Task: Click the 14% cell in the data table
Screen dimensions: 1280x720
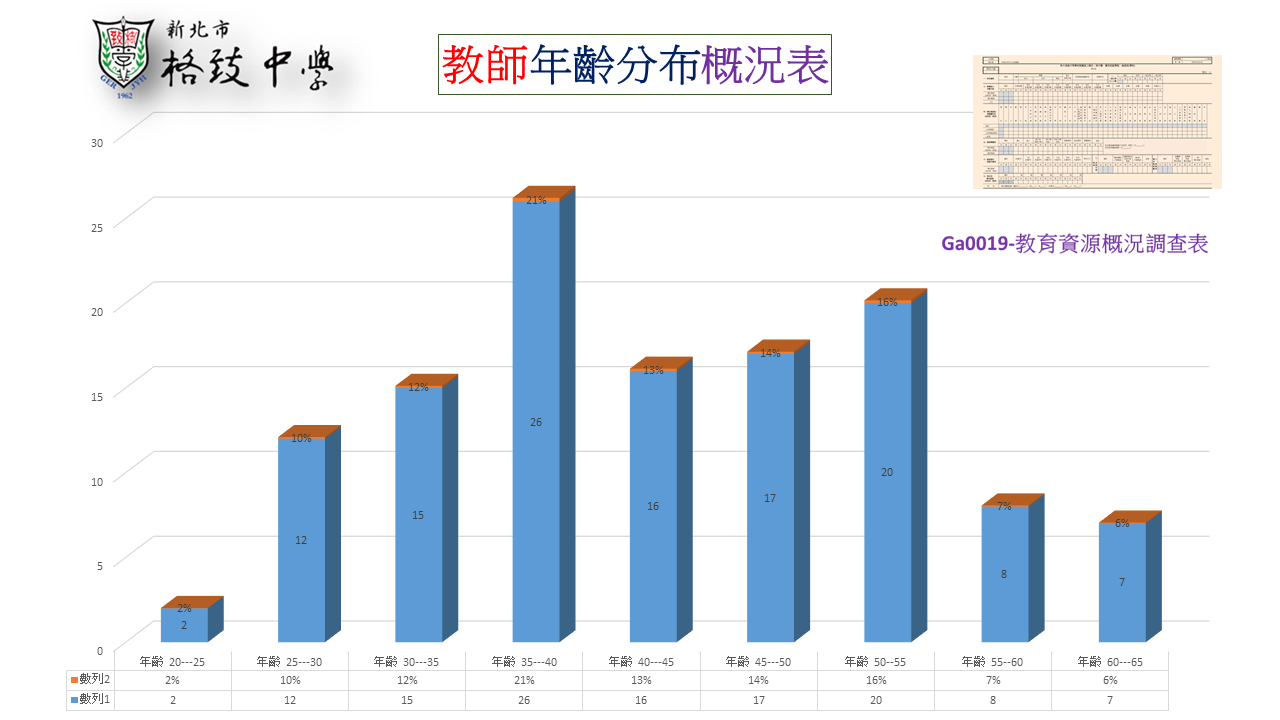Action: tap(758, 680)
